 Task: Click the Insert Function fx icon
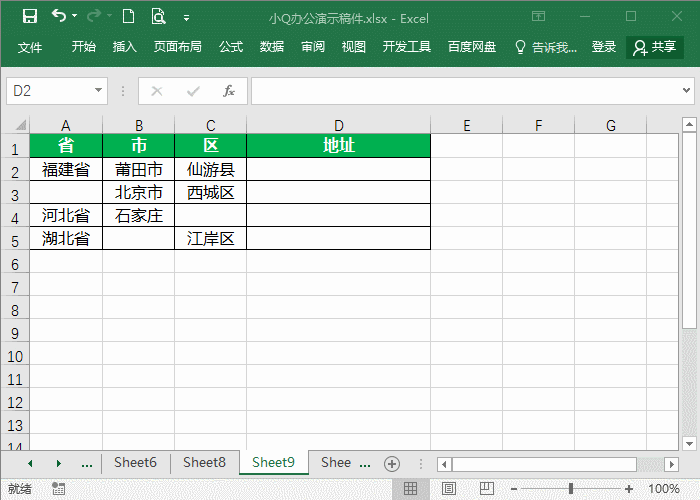[229, 91]
